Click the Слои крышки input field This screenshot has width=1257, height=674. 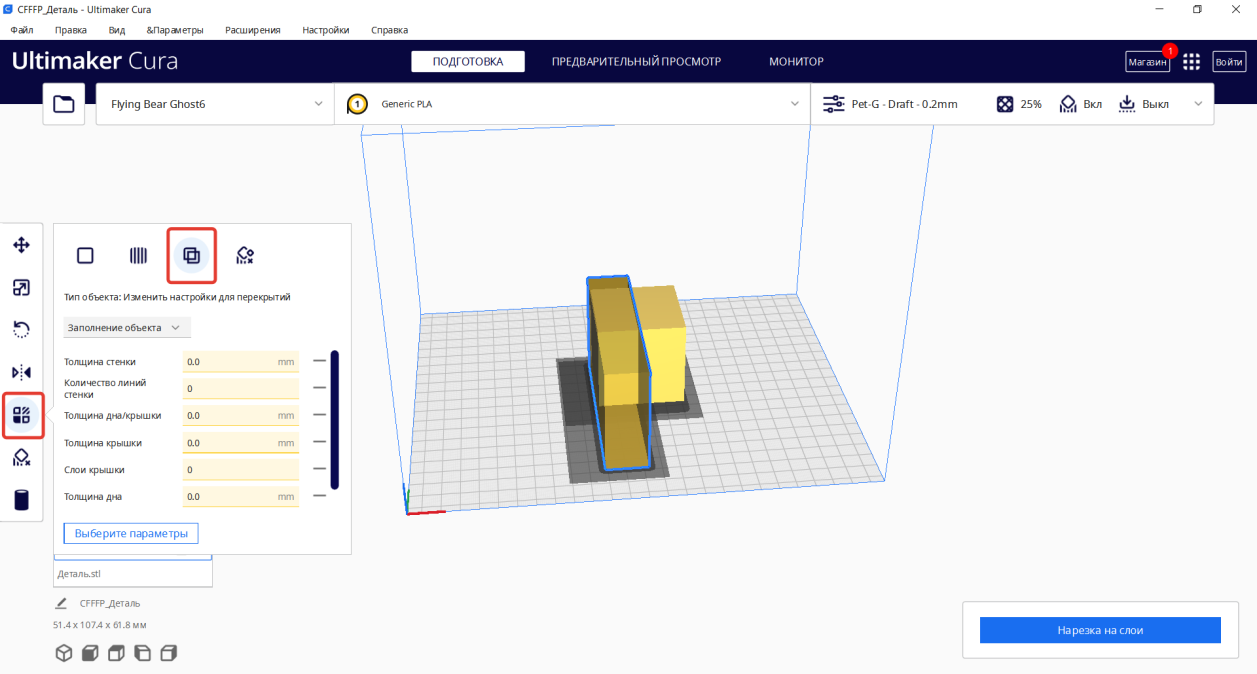[x=241, y=469]
